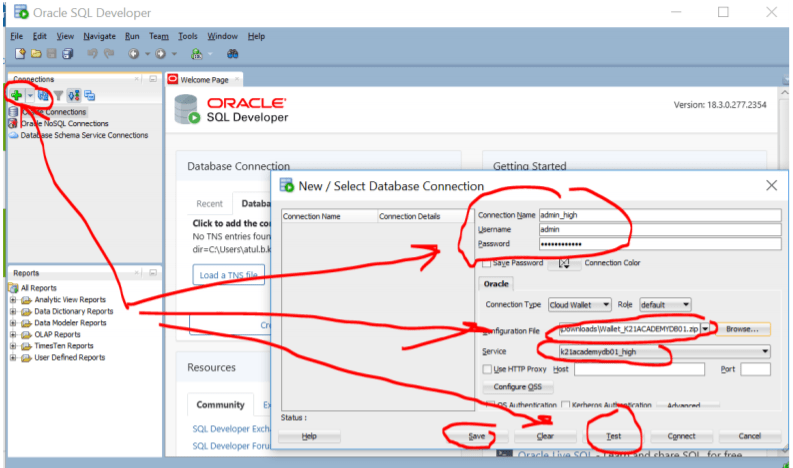Click the Save button in dialog
Viewport: 793px width, 468px height.
[x=476, y=436]
